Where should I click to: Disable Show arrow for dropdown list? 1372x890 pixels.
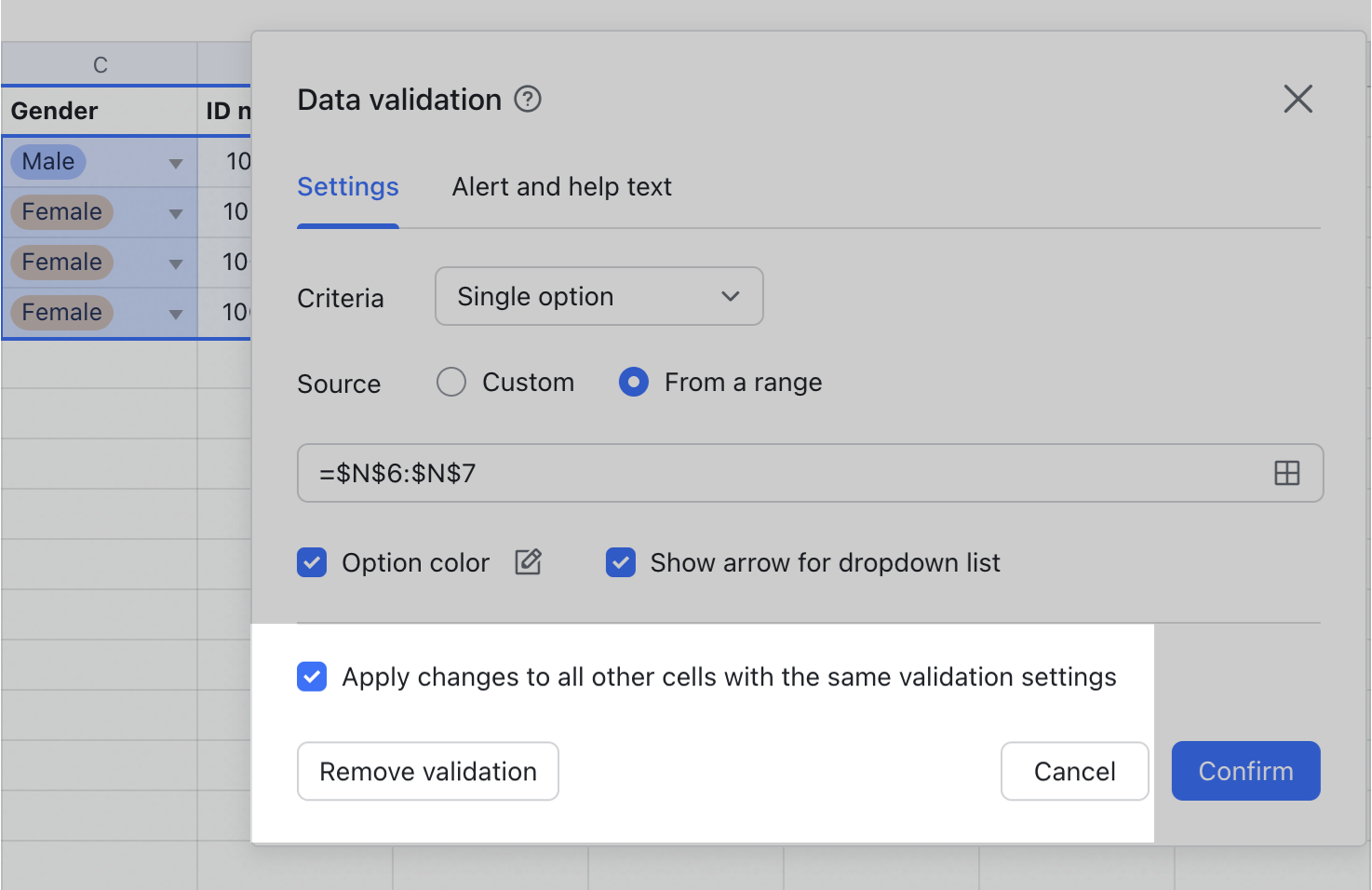(x=621, y=562)
